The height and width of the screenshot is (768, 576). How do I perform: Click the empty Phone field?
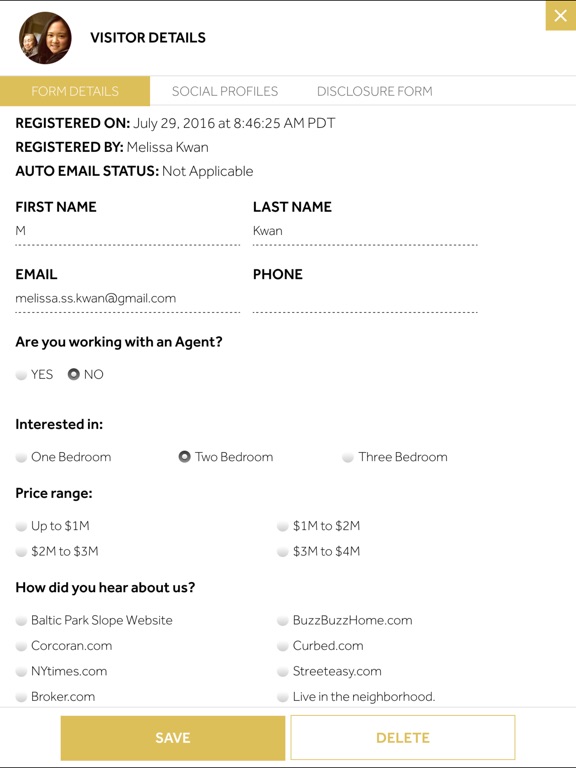tap(365, 299)
